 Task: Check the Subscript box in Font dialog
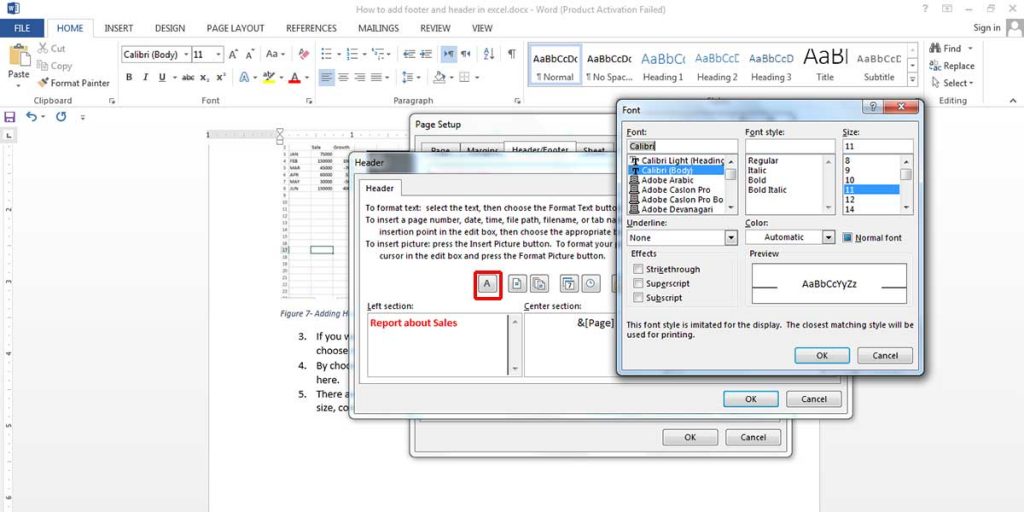[x=638, y=298]
